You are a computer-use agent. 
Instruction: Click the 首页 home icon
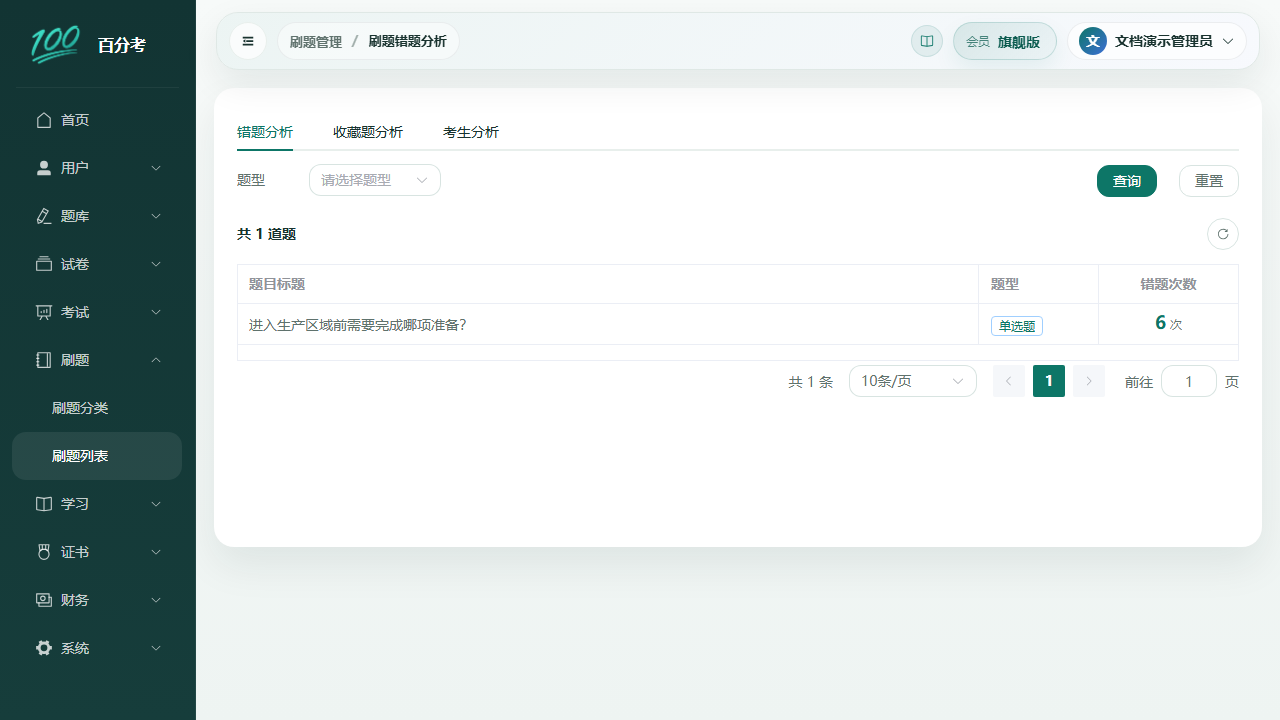pyautogui.click(x=44, y=120)
